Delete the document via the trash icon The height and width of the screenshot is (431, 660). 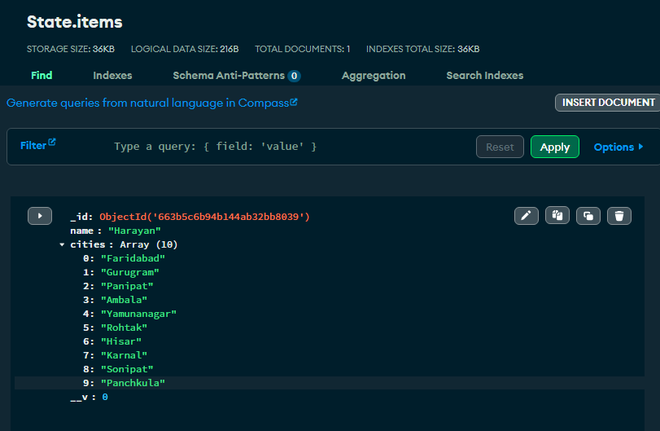coord(620,215)
